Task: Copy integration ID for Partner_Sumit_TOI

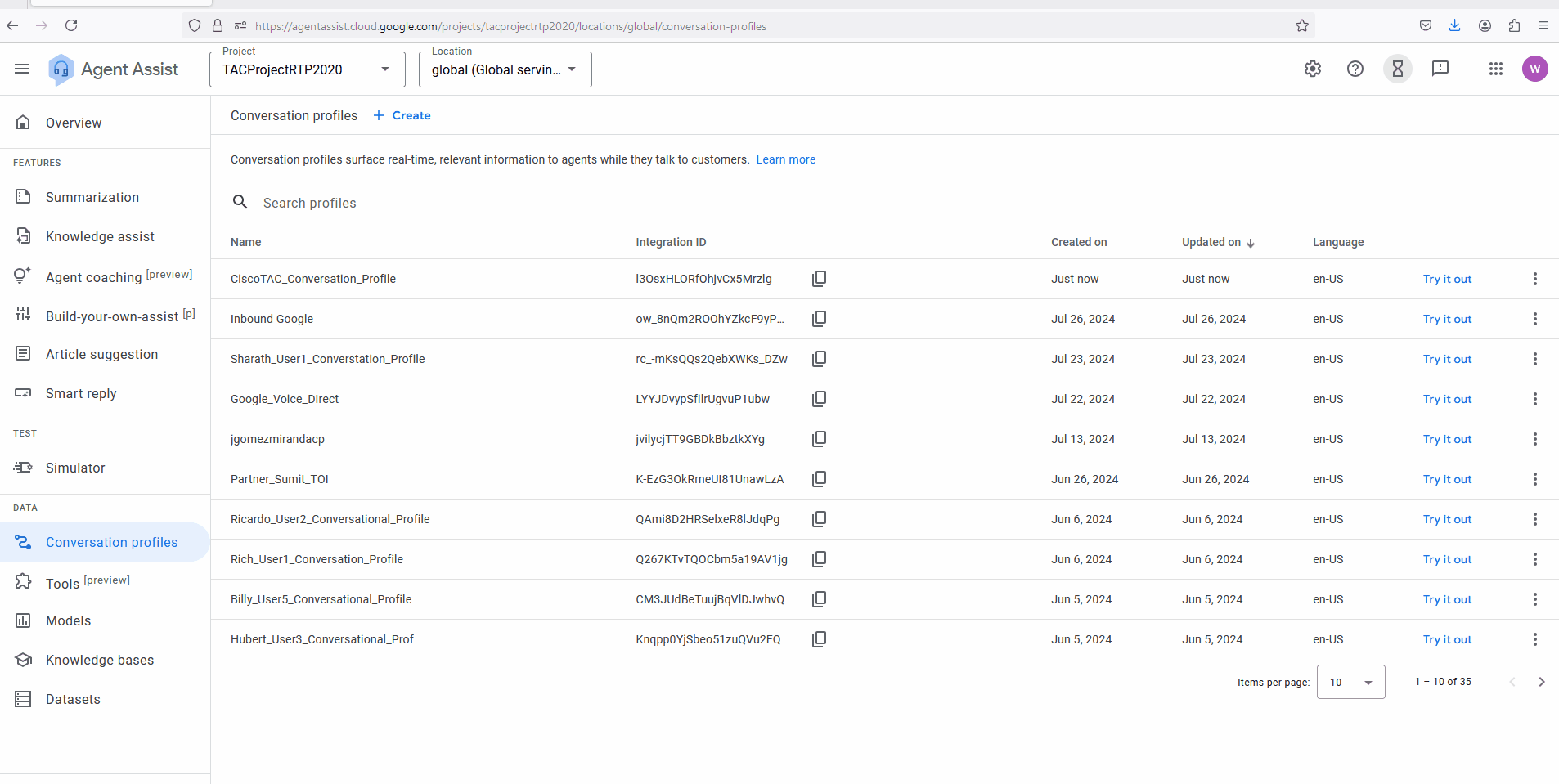Action: pyautogui.click(x=819, y=479)
